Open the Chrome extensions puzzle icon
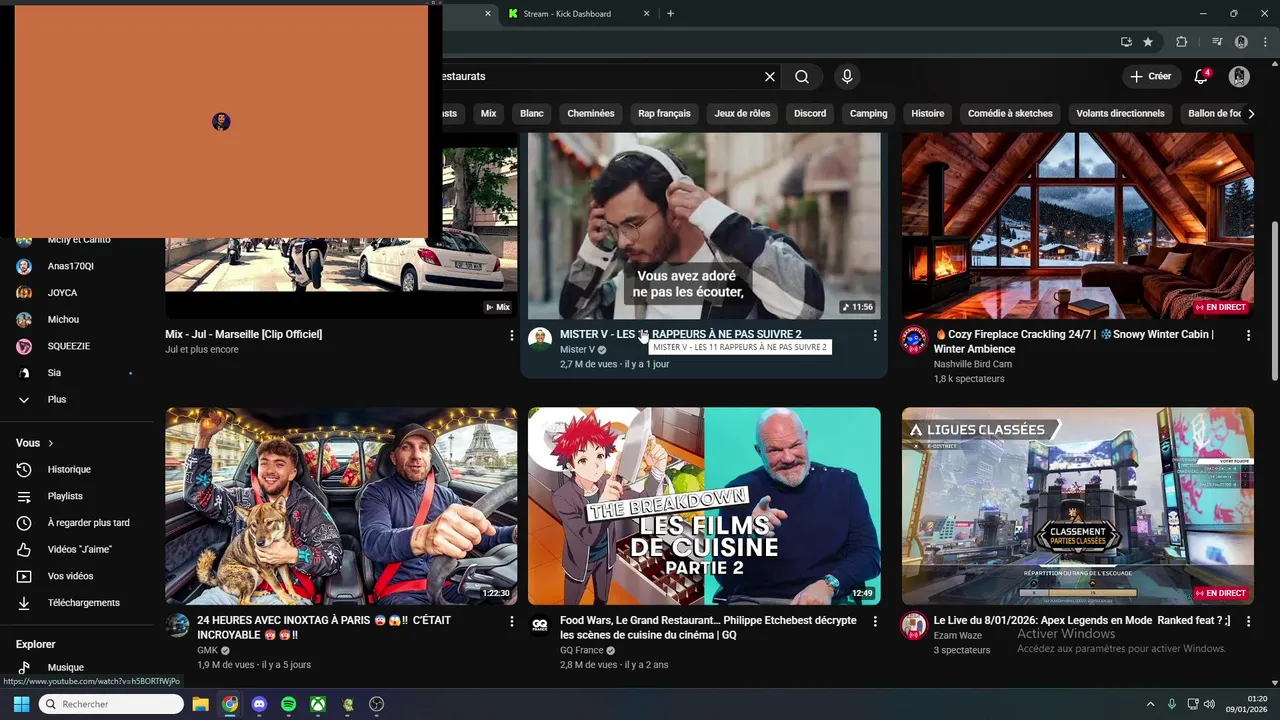This screenshot has width=1280, height=720. click(x=1181, y=42)
